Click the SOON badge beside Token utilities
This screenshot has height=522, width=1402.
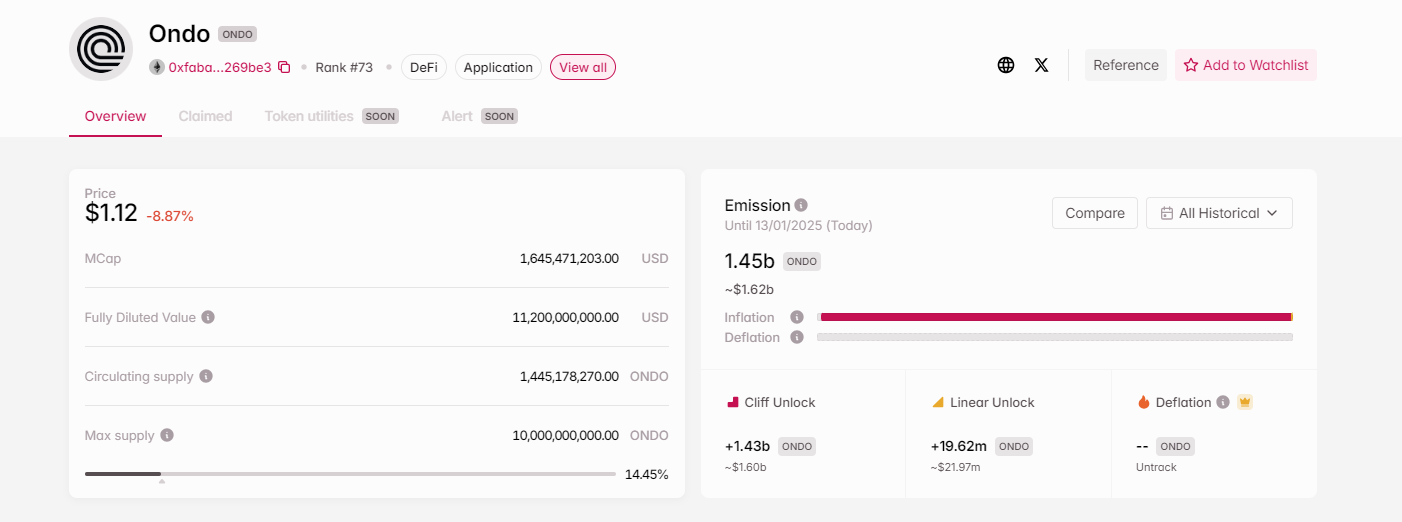[380, 116]
